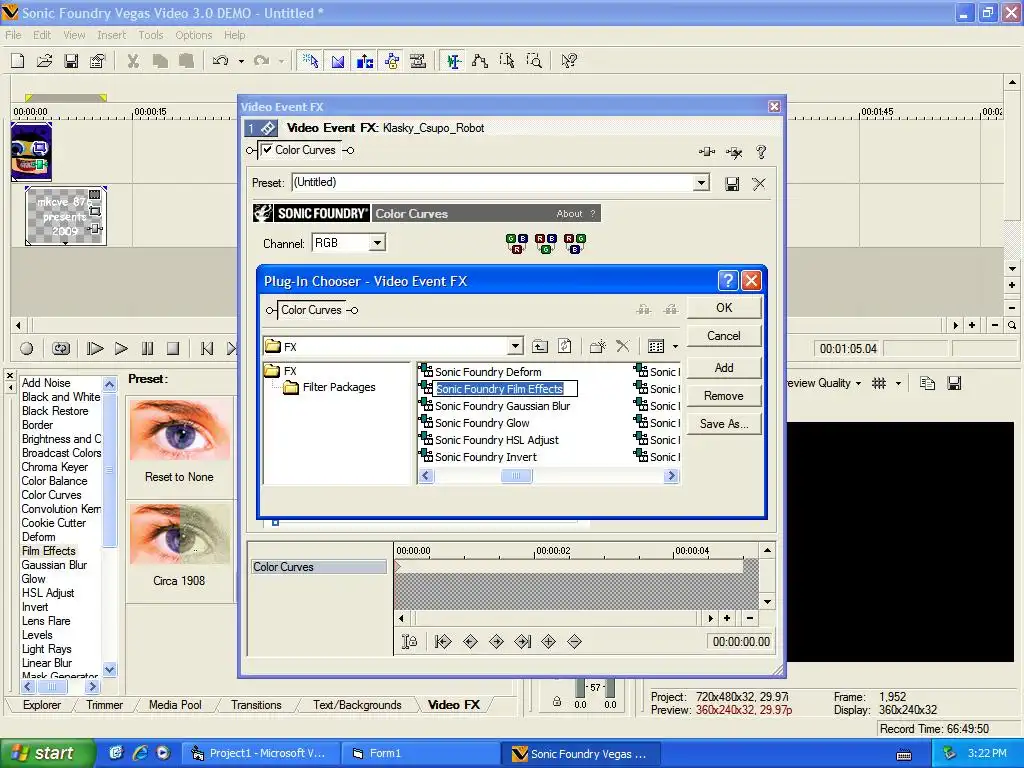Click the About link in Color Curves header
Image resolution: width=1024 pixels, height=768 pixels.
tap(569, 214)
